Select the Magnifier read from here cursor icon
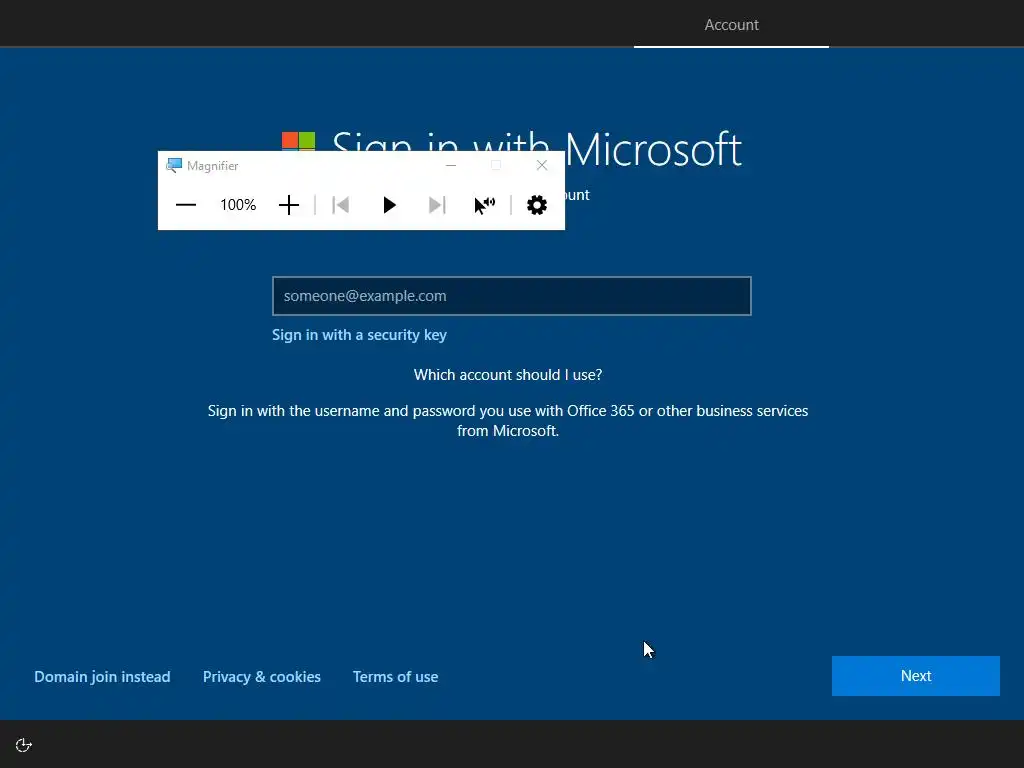 (485, 205)
